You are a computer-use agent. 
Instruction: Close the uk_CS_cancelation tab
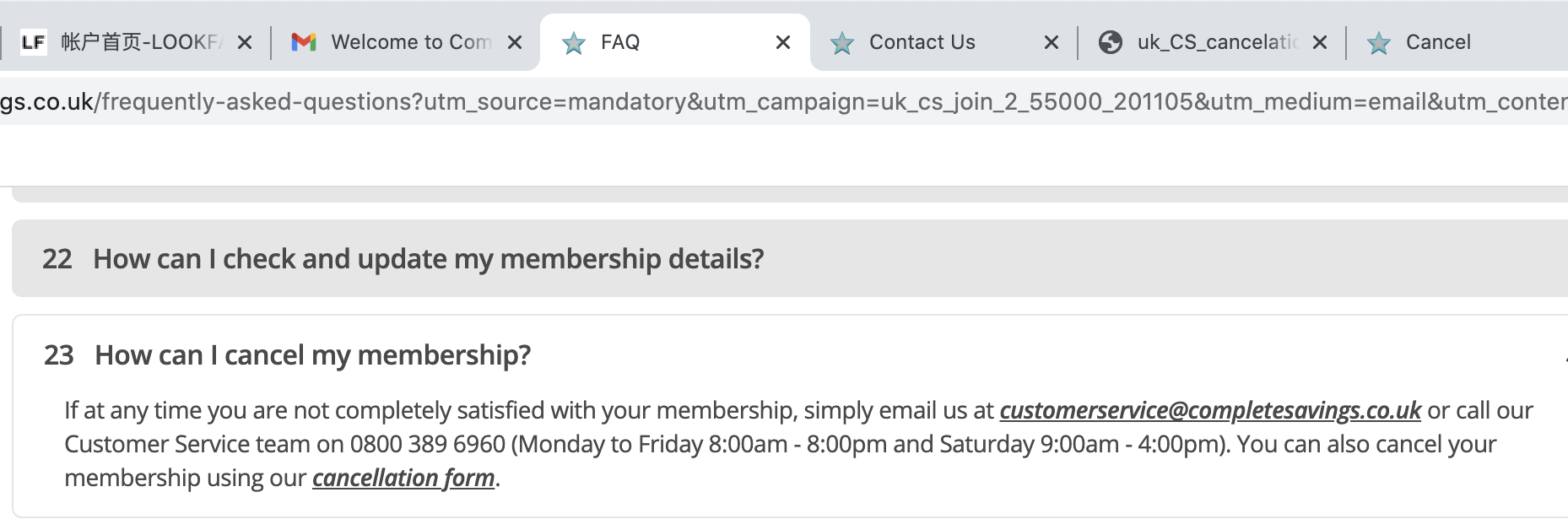coord(1320,42)
